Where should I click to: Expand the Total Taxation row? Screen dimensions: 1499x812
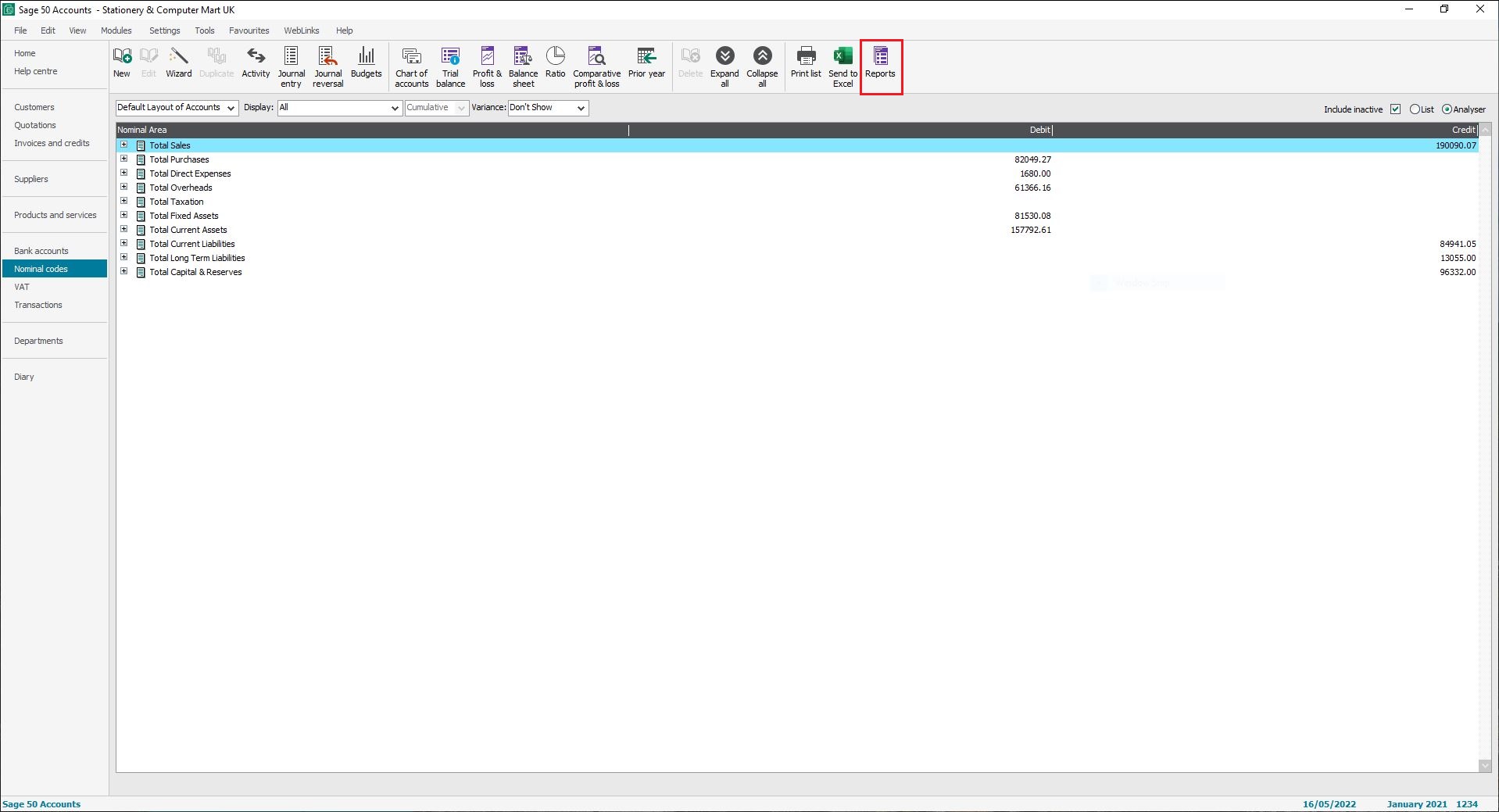[x=123, y=201]
